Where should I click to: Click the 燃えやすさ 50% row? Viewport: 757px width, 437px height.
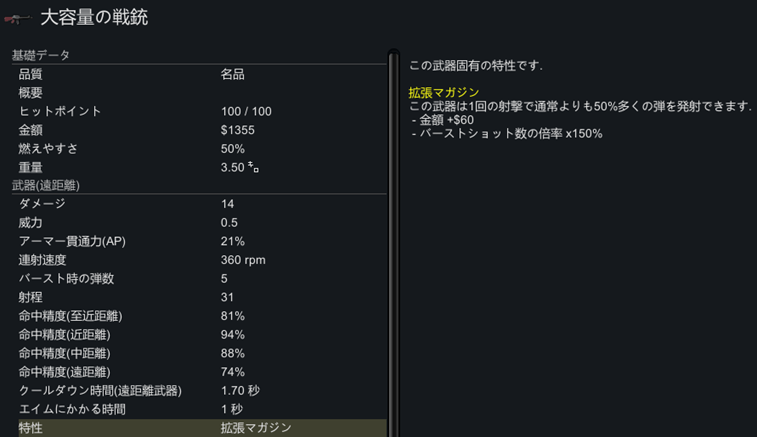202,149
